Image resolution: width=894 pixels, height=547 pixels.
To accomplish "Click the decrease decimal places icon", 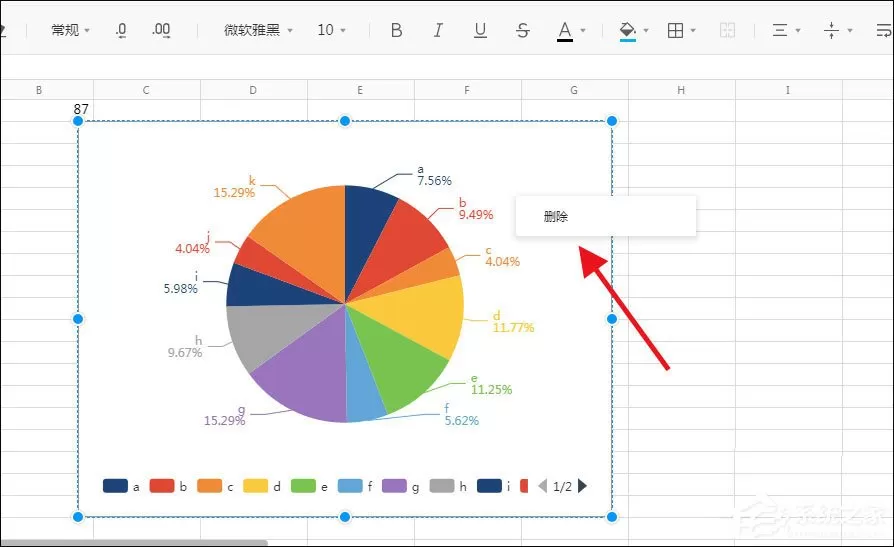I will [x=121, y=30].
